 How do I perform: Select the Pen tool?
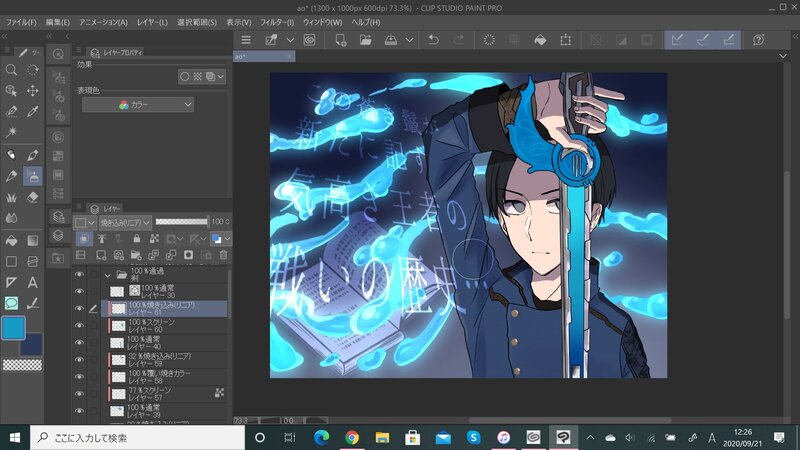(x=33, y=155)
